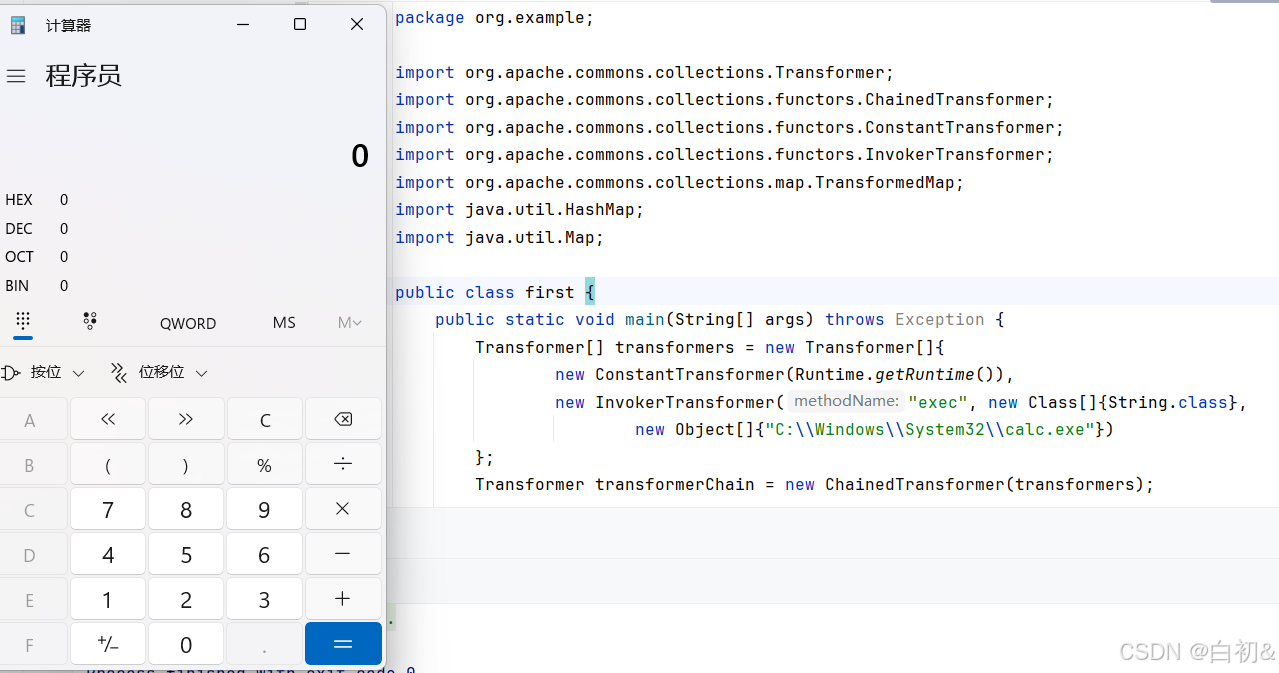Select the full keypad icon

23,322
